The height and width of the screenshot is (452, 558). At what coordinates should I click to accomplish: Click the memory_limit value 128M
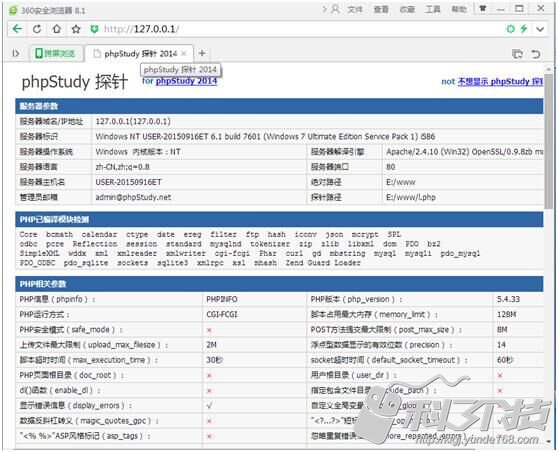point(506,315)
